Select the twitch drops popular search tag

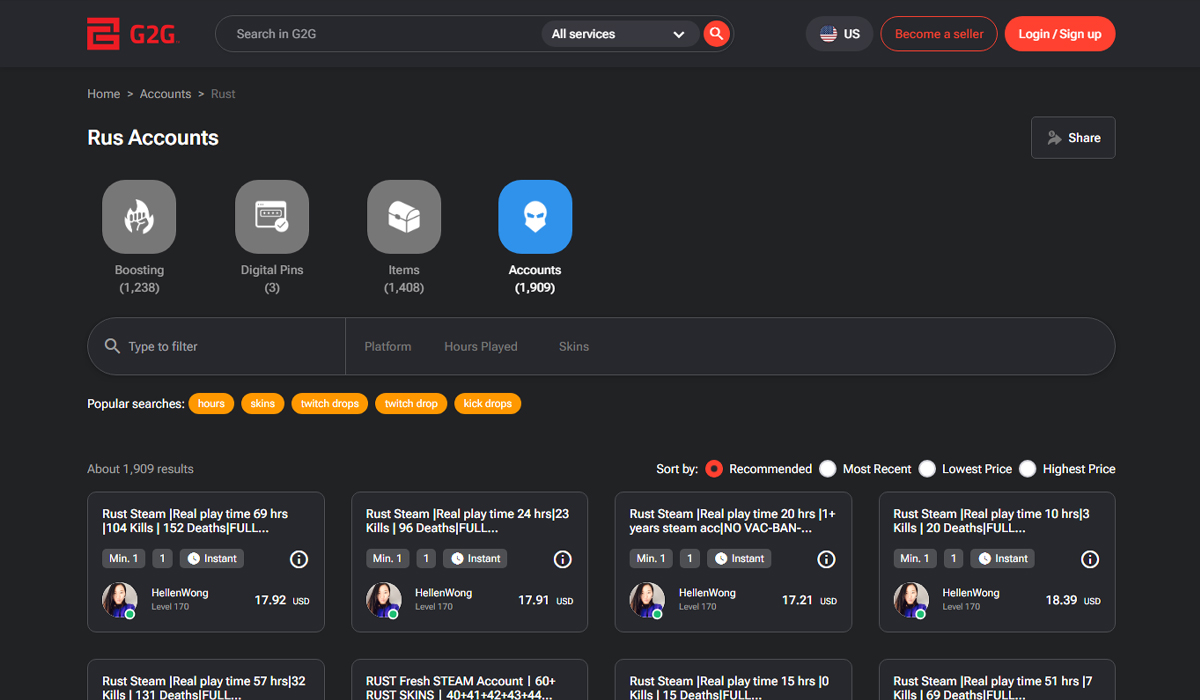[x=329, y=403]
